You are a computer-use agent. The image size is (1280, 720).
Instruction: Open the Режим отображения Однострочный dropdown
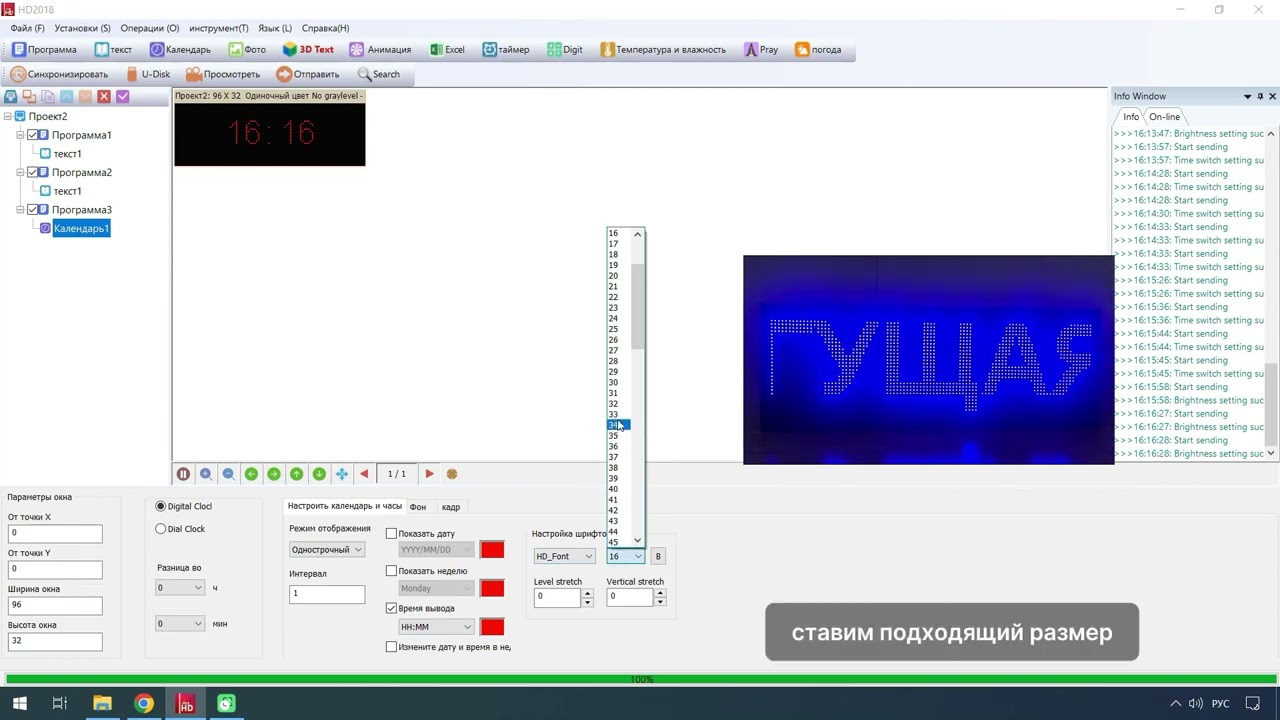pos(327,550)
